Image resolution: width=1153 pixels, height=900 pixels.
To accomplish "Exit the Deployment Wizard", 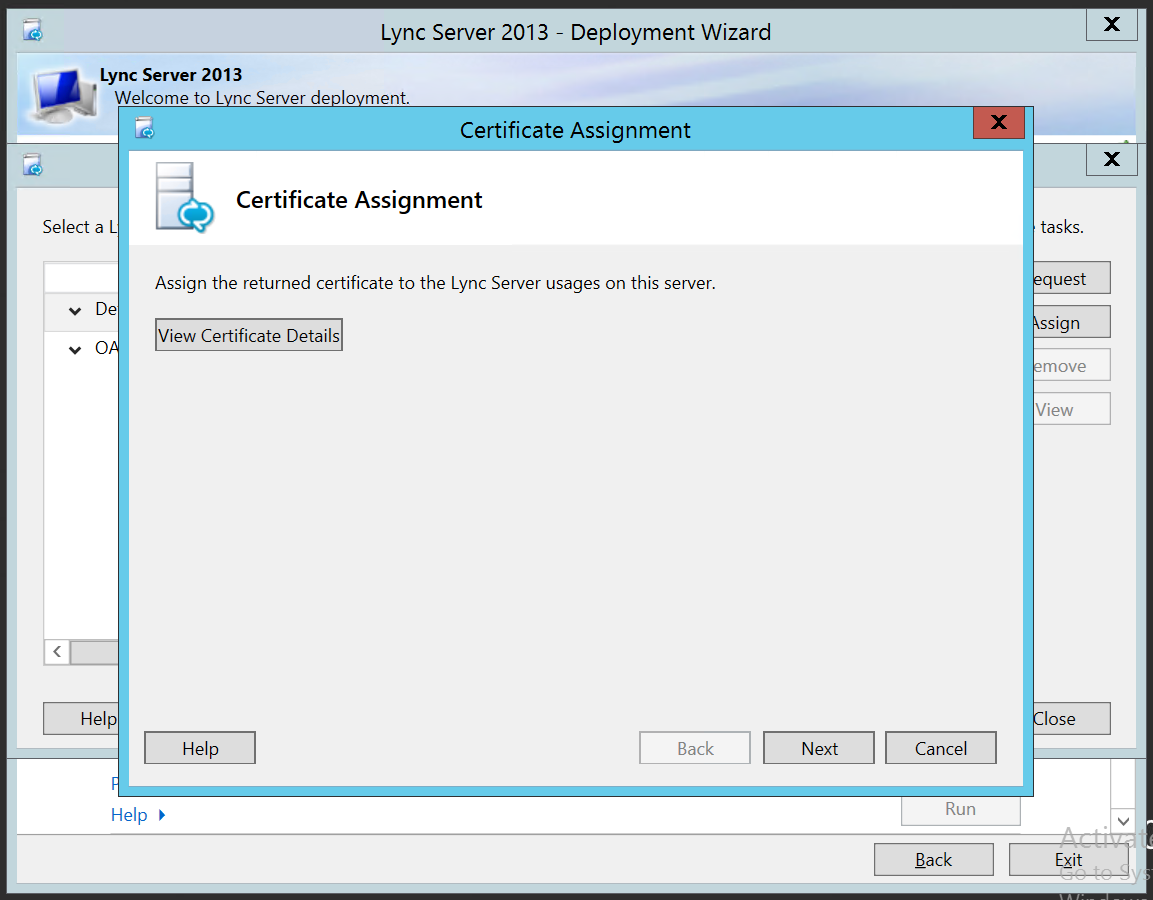I will 1068,860.
